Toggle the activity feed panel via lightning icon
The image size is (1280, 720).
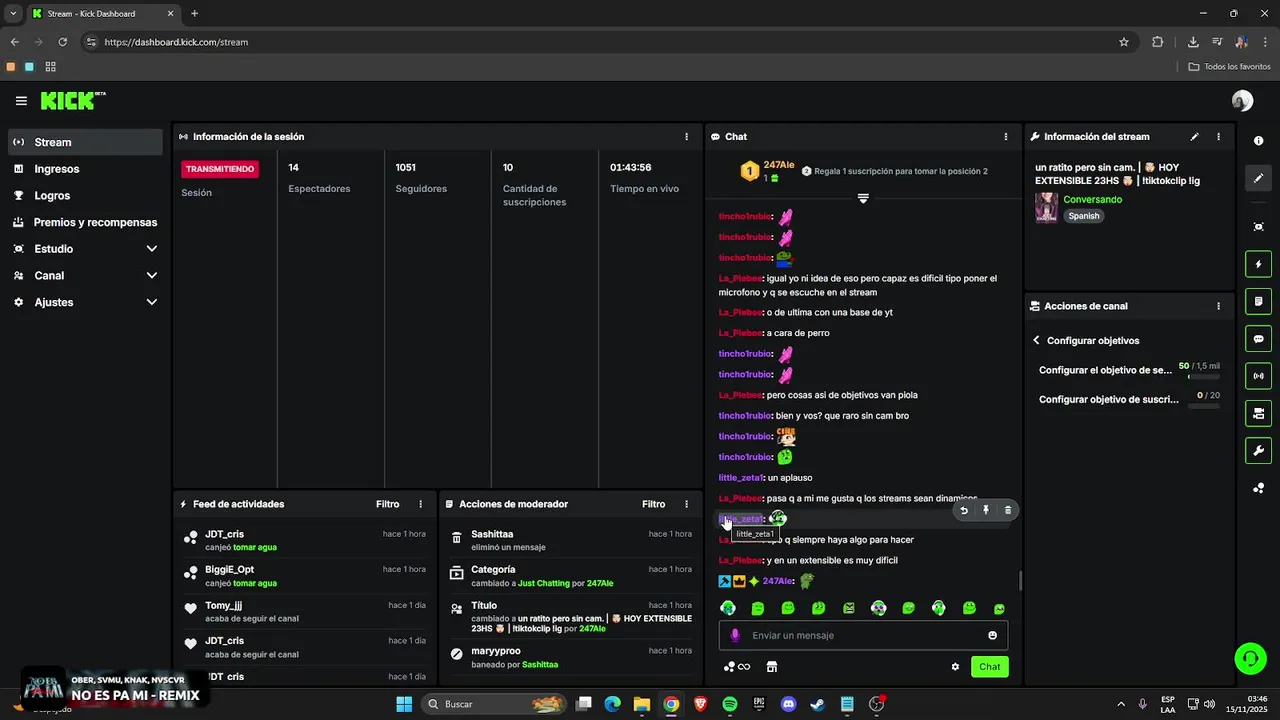pos(1258,265)
